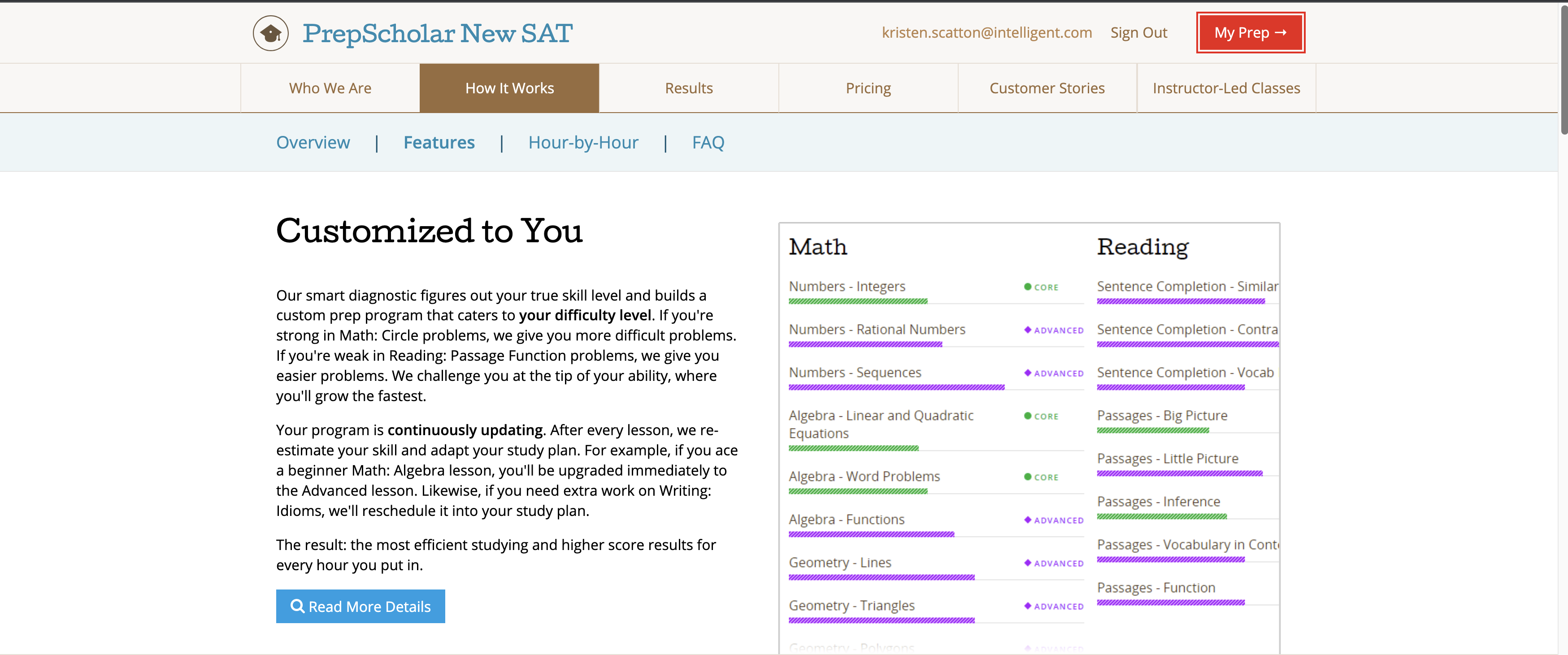Click the PrepScholar graduation cap logo icon

point(270,33)
